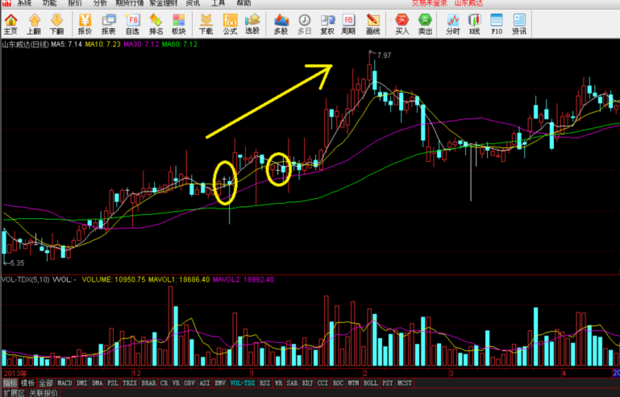The width and height of the screenshot is (620, 397).
Task: Open the 选股 stock picker icon
Action: pos(252,24)
